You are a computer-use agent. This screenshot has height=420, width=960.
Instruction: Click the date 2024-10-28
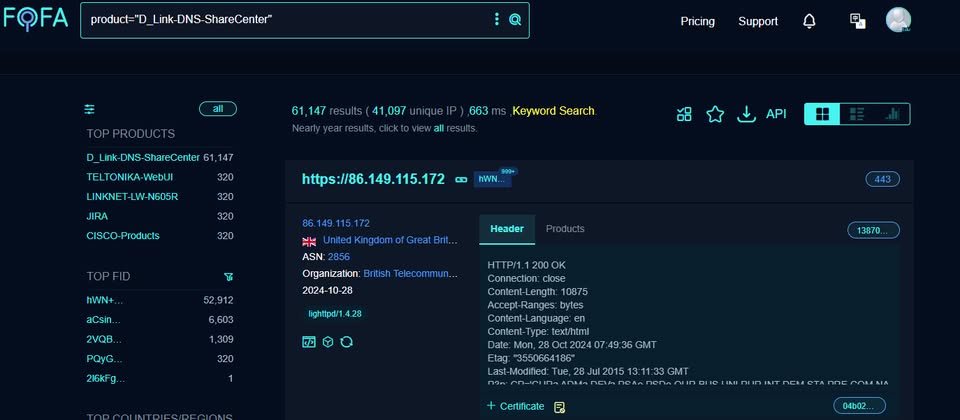(x=328, y=290)
